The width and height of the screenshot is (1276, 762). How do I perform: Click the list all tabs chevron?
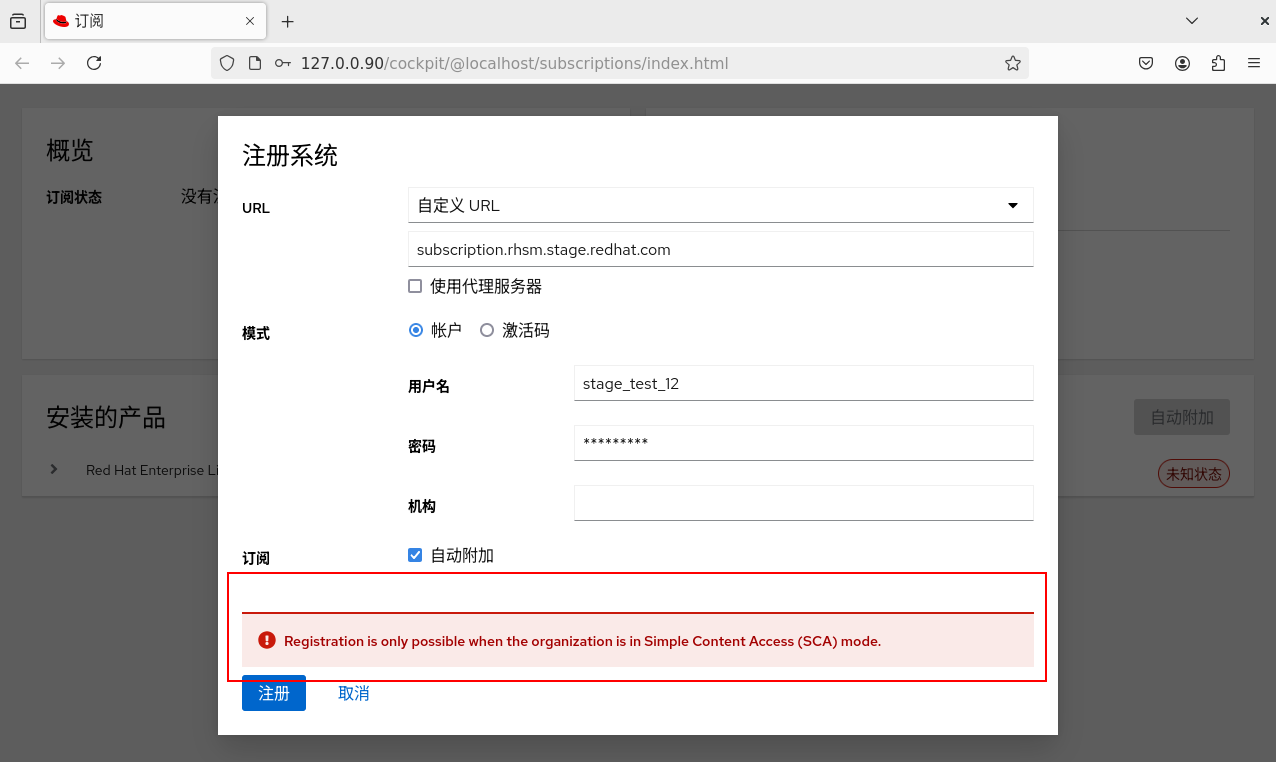[x=1192, y=21]
